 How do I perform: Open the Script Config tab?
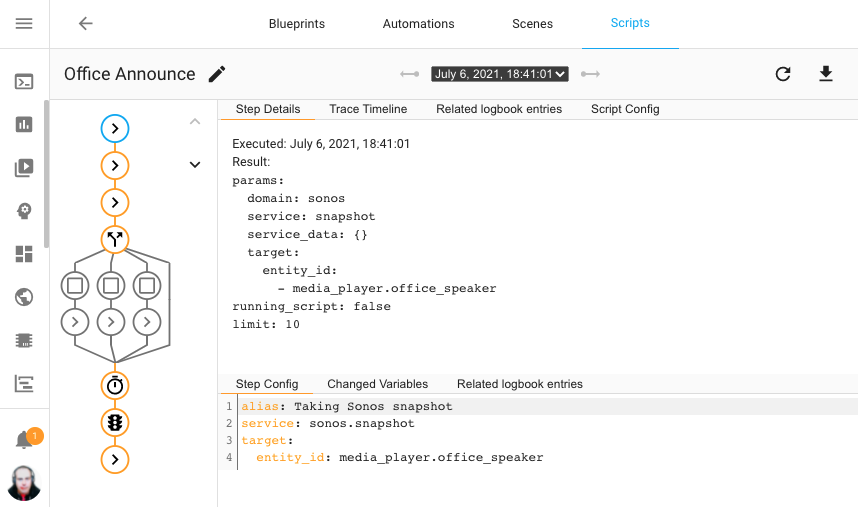pyautogui.click(x=625, y=109)
